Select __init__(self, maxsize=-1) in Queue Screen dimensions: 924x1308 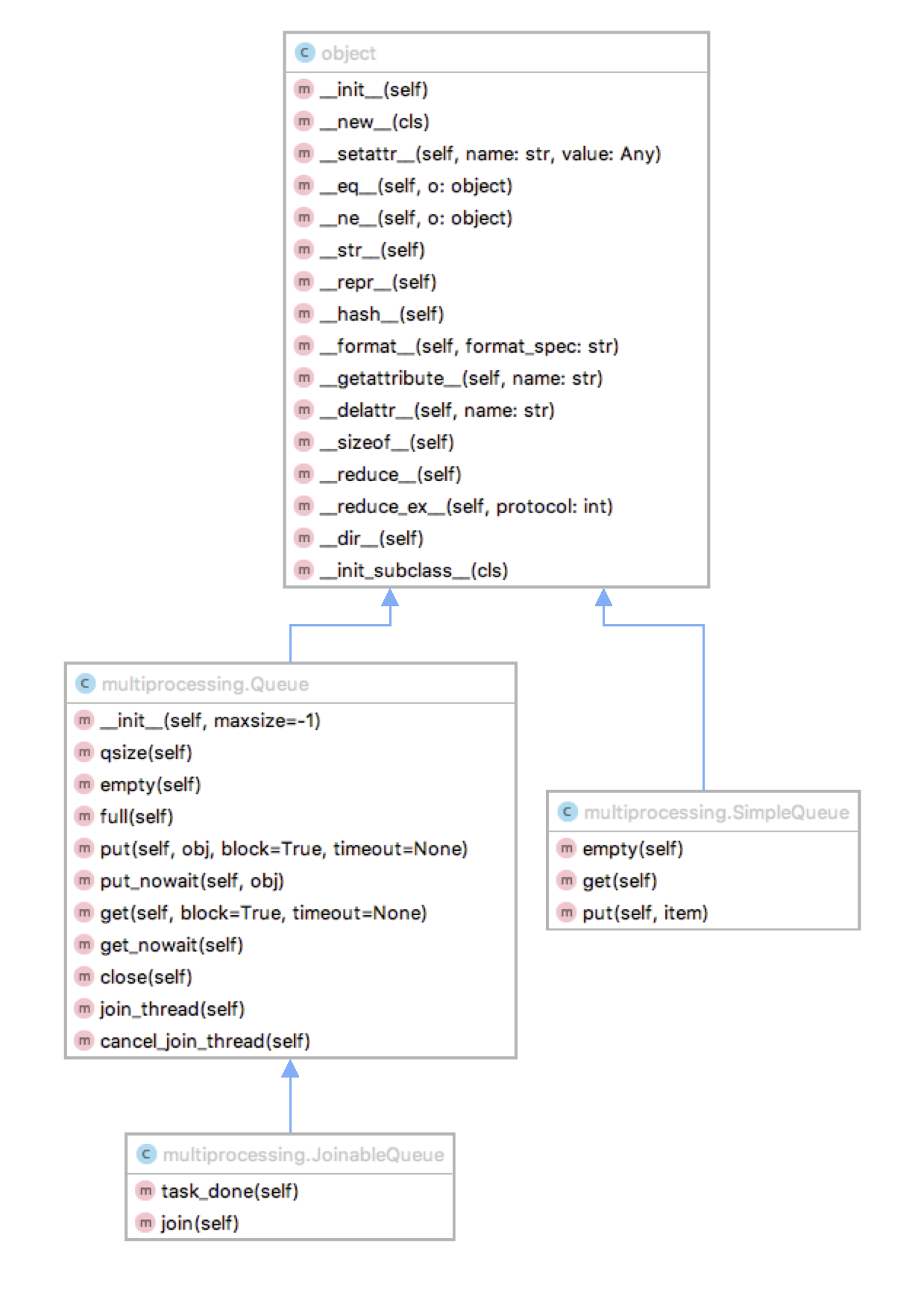[x=210, y=720]
